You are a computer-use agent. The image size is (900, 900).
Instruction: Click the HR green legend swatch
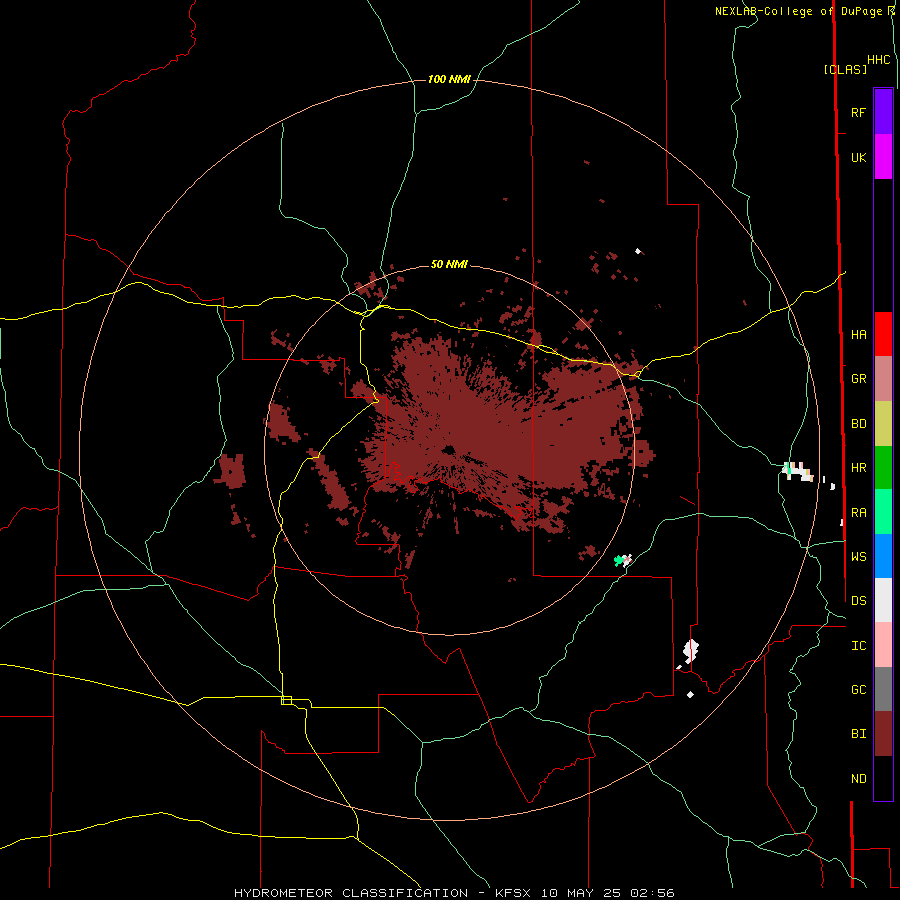(x=883, y=468)
